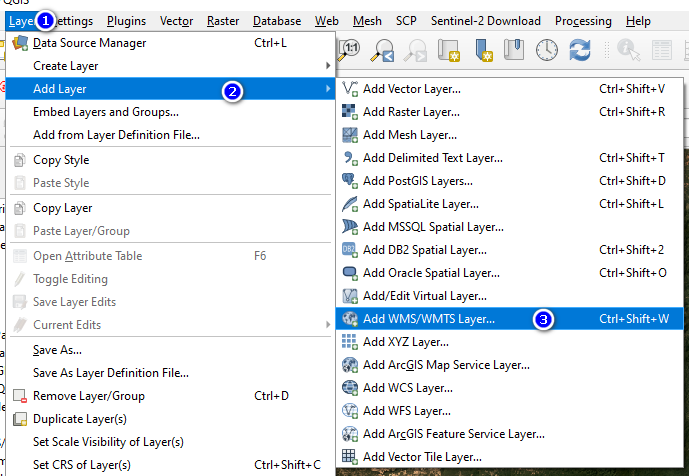This screenshot has height=476, width=689.
Task: Click the SpatiaLite feather icon
Action: coord(350,204)
